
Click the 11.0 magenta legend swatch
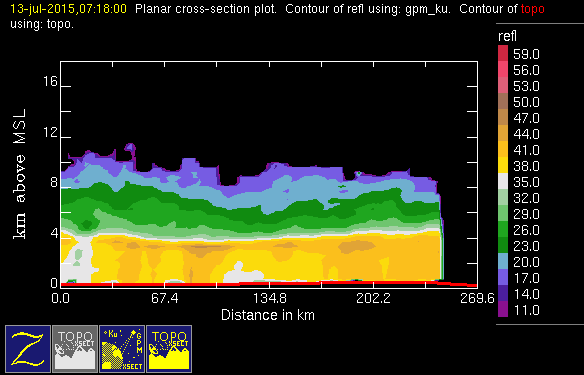pyautogui.click(x=503, y=309)
